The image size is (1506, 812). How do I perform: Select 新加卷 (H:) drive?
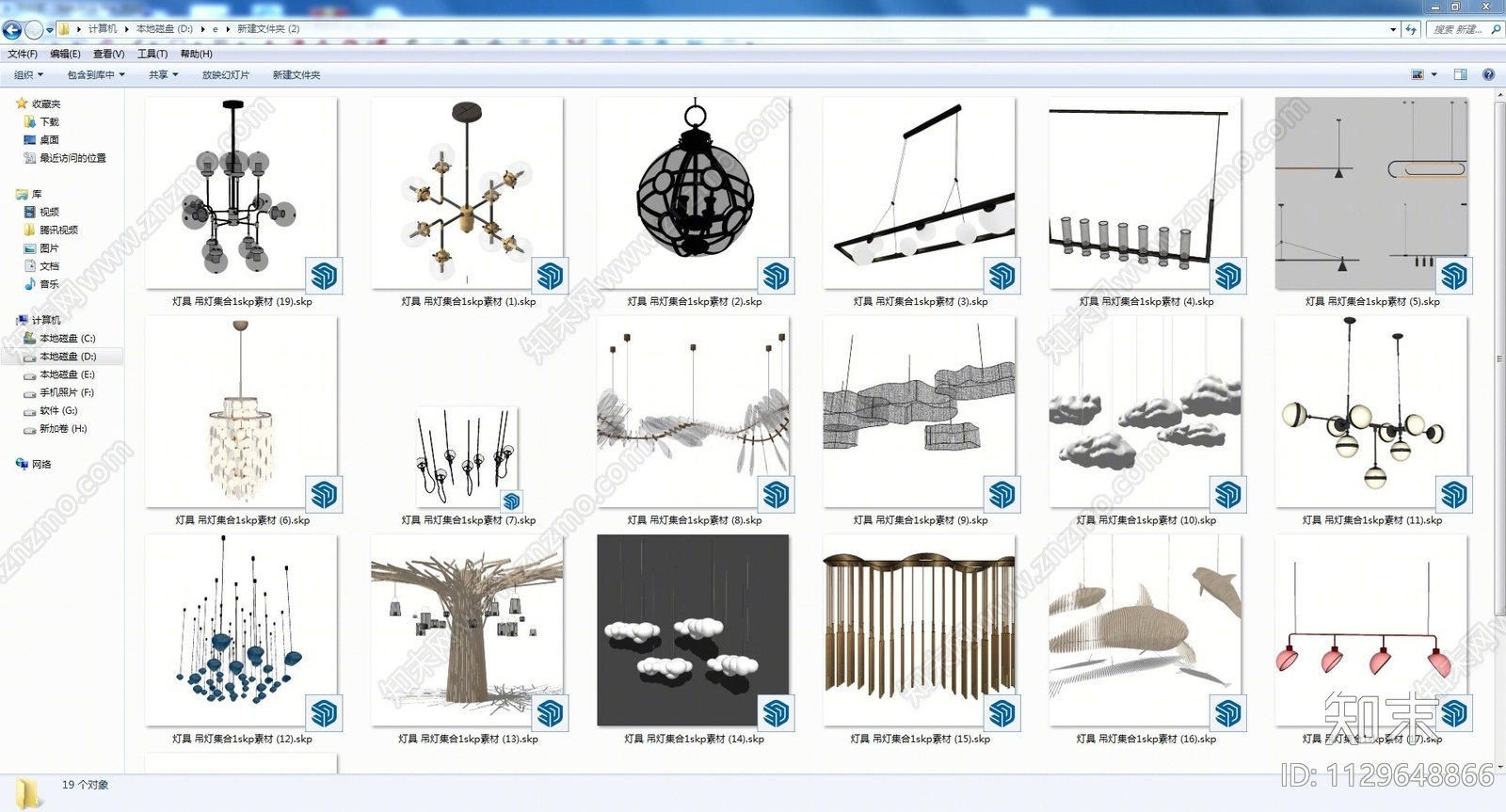(x=56, y=428)
